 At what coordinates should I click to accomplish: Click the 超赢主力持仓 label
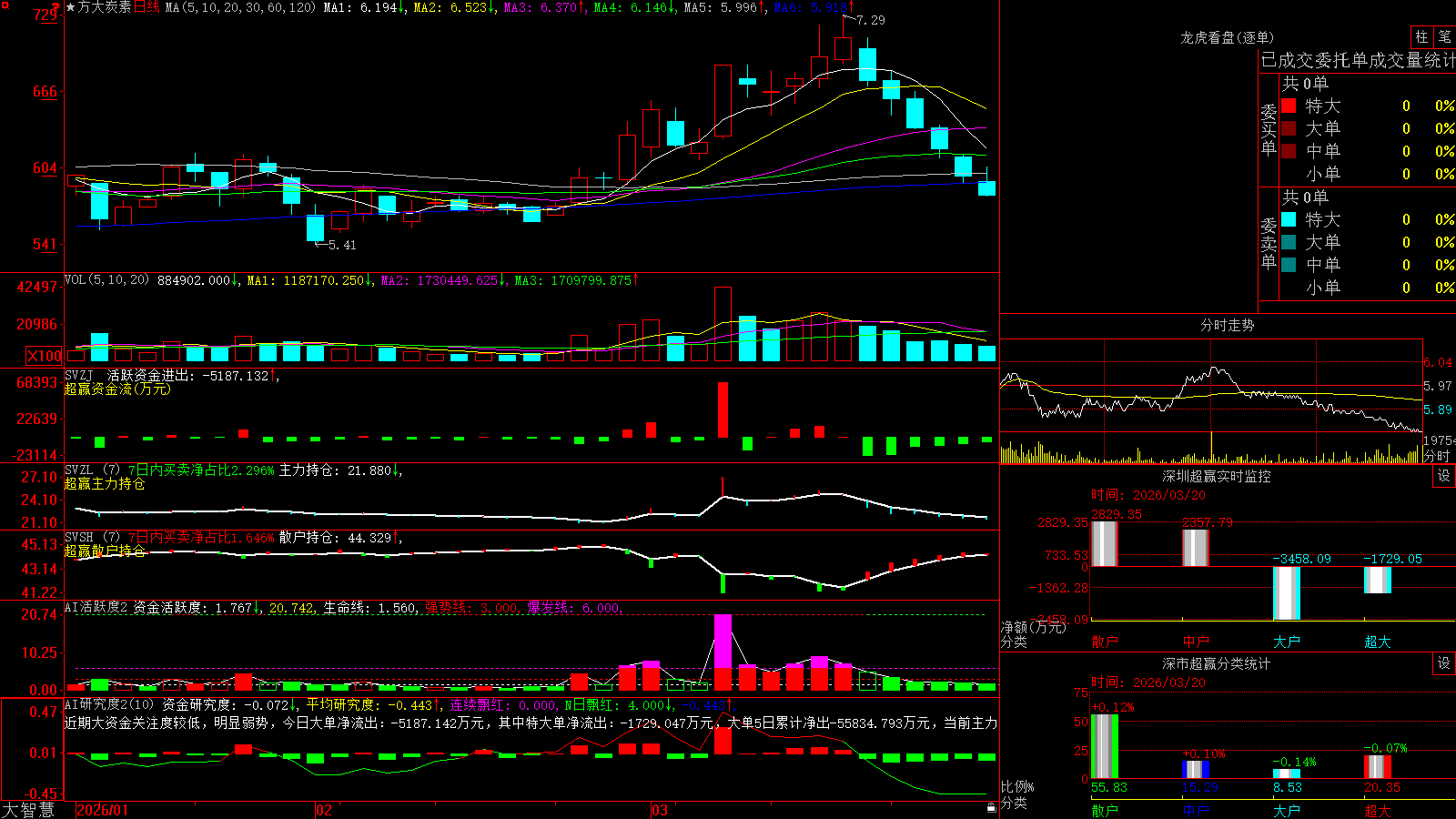[x=105, y=484]
